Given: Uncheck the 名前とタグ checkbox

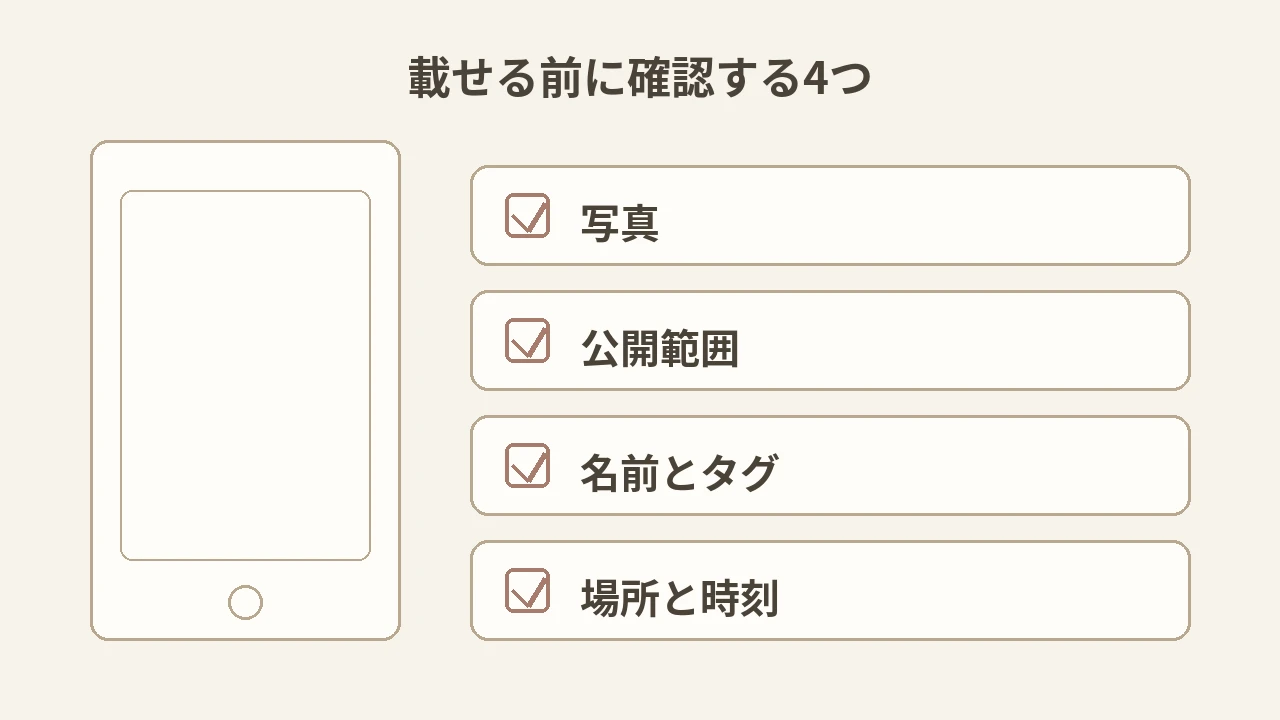Looking at the screenshot, I should point(527,465).
